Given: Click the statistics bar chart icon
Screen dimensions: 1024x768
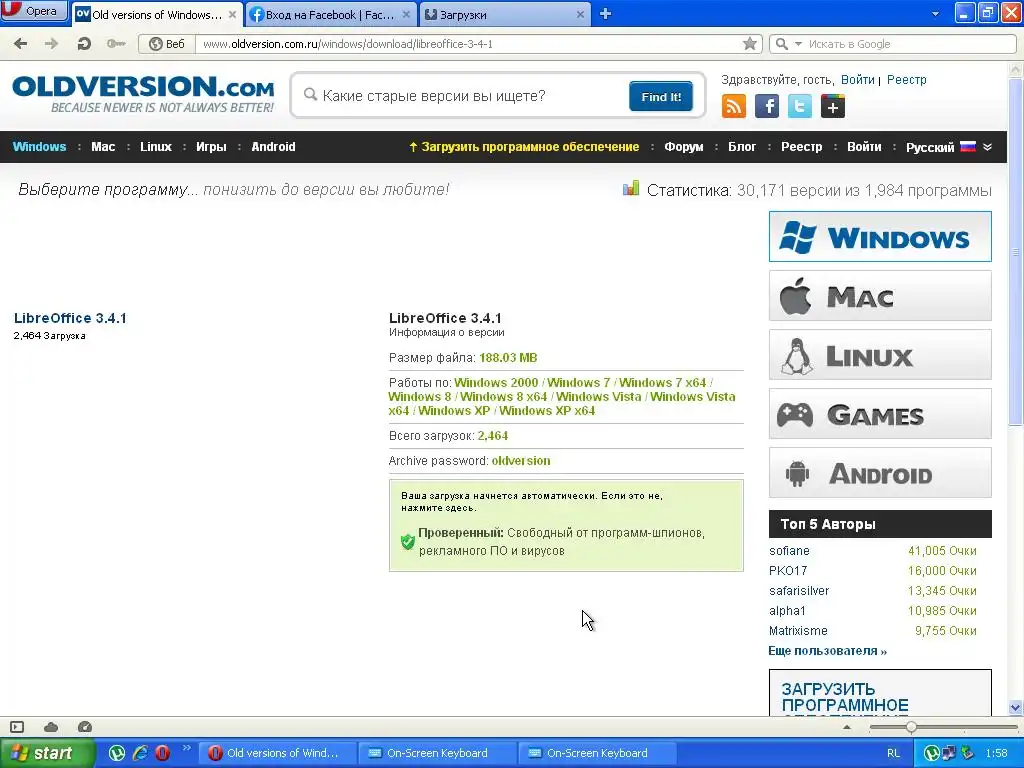Looking at the screenshot, I should [x=631, y=189].
